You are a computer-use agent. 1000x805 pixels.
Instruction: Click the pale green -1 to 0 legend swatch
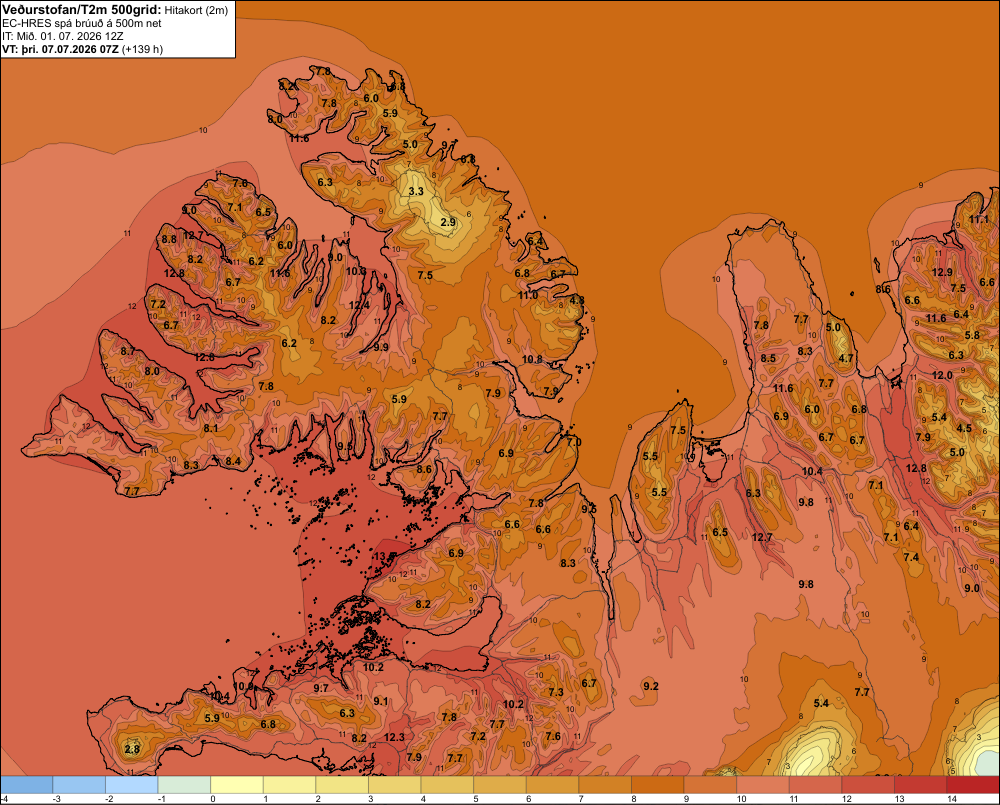point(184,785)
